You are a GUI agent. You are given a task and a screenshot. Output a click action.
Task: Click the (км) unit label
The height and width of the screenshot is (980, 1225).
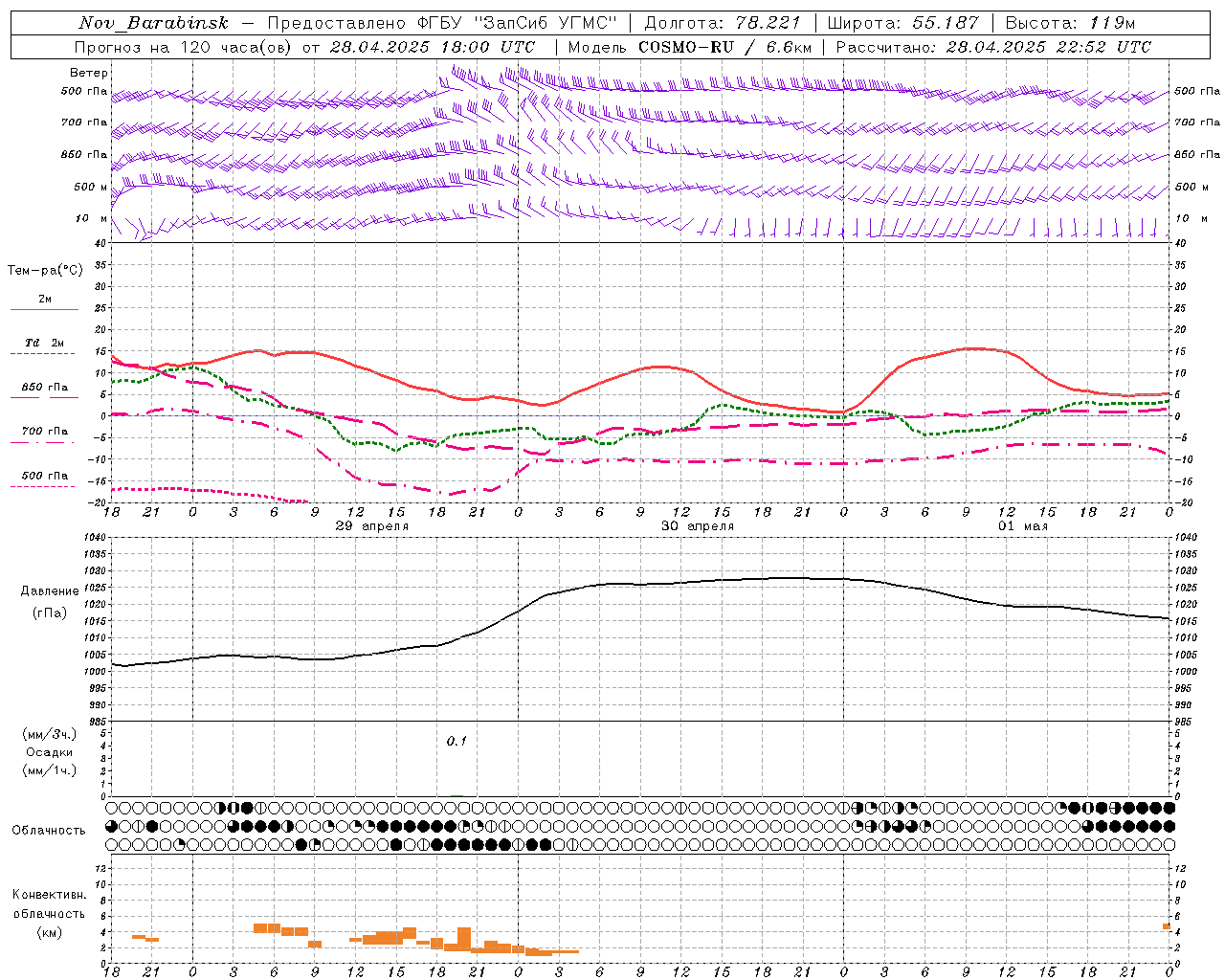coord(49,931)
